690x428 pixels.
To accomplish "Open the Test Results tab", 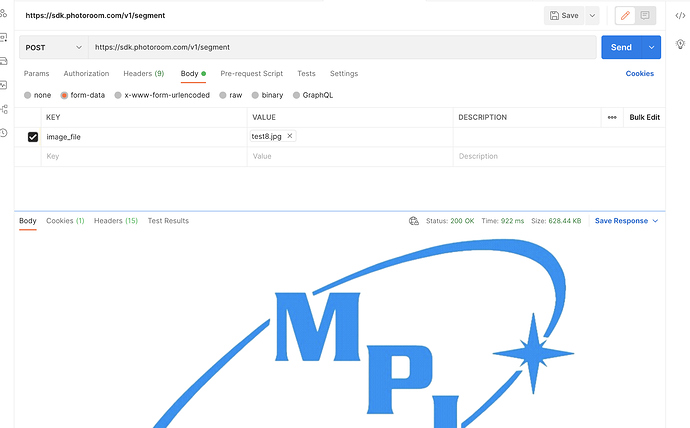I will 168,221.
